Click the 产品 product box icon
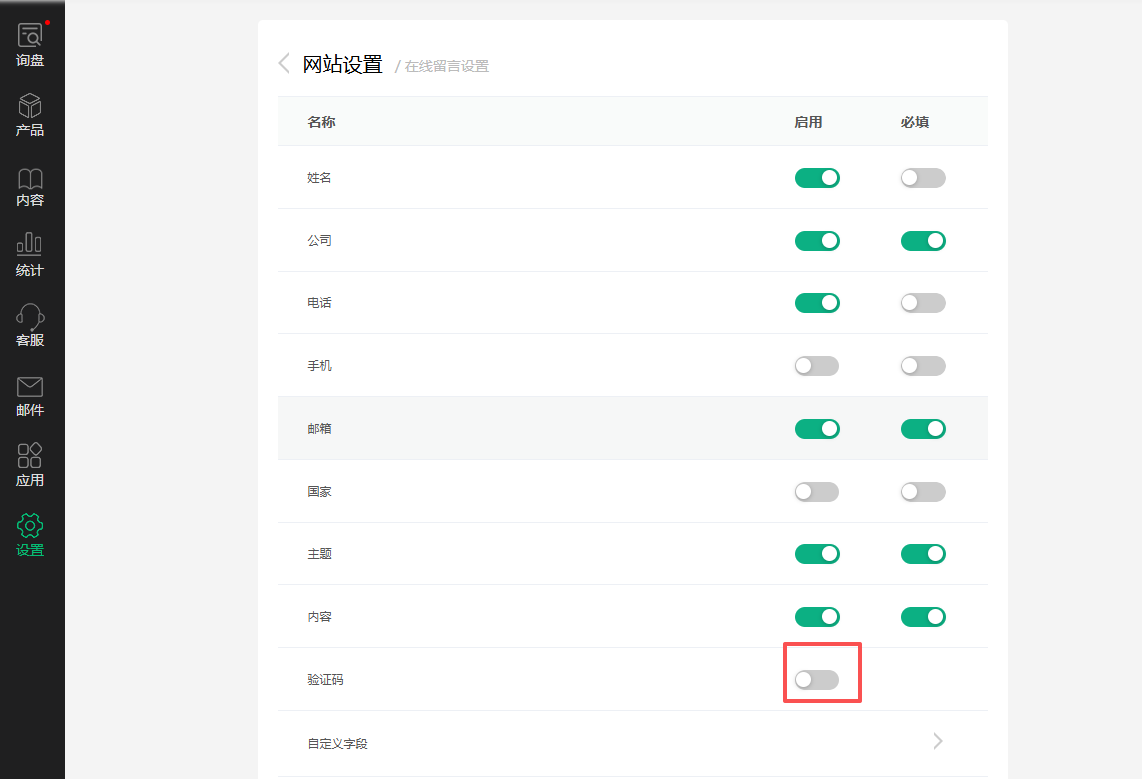Screen dimensions: 1142x779 point(30,106)
